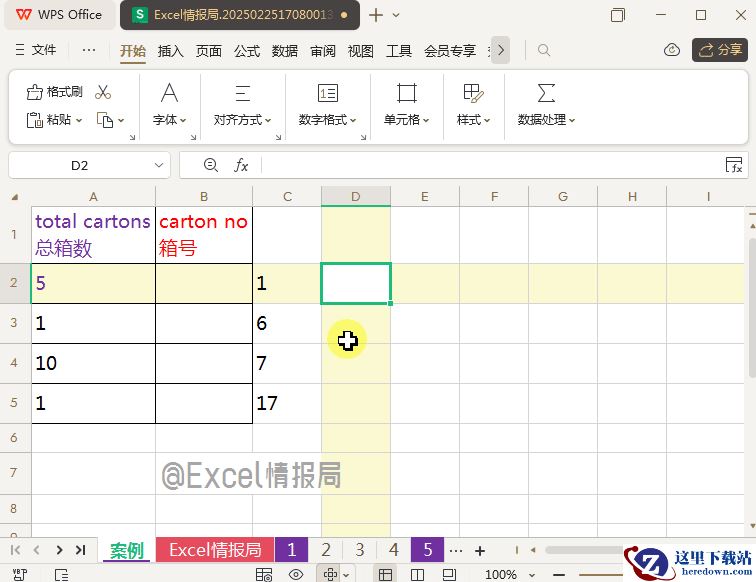Click in the formula bar input field
756x582 pixels.
(x=491, y=165)
